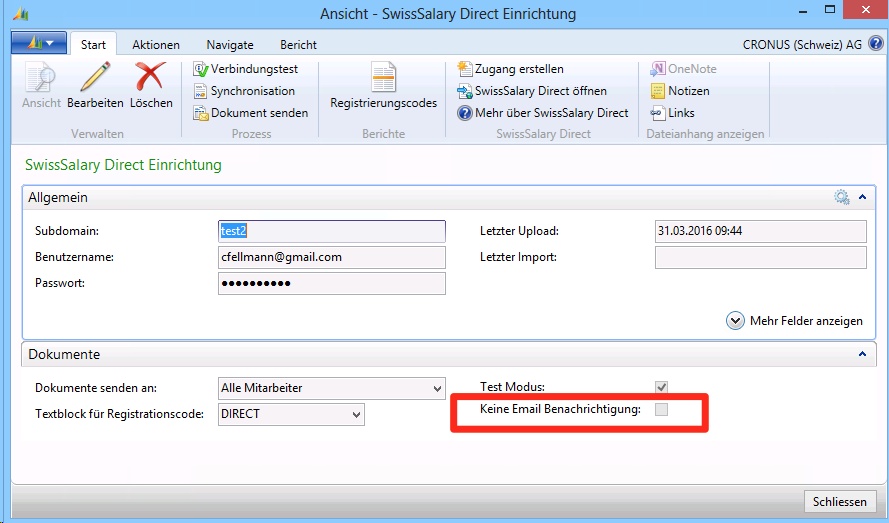Click the Schliessen button
Screen dimensions: 889x523
pos(840,502)
